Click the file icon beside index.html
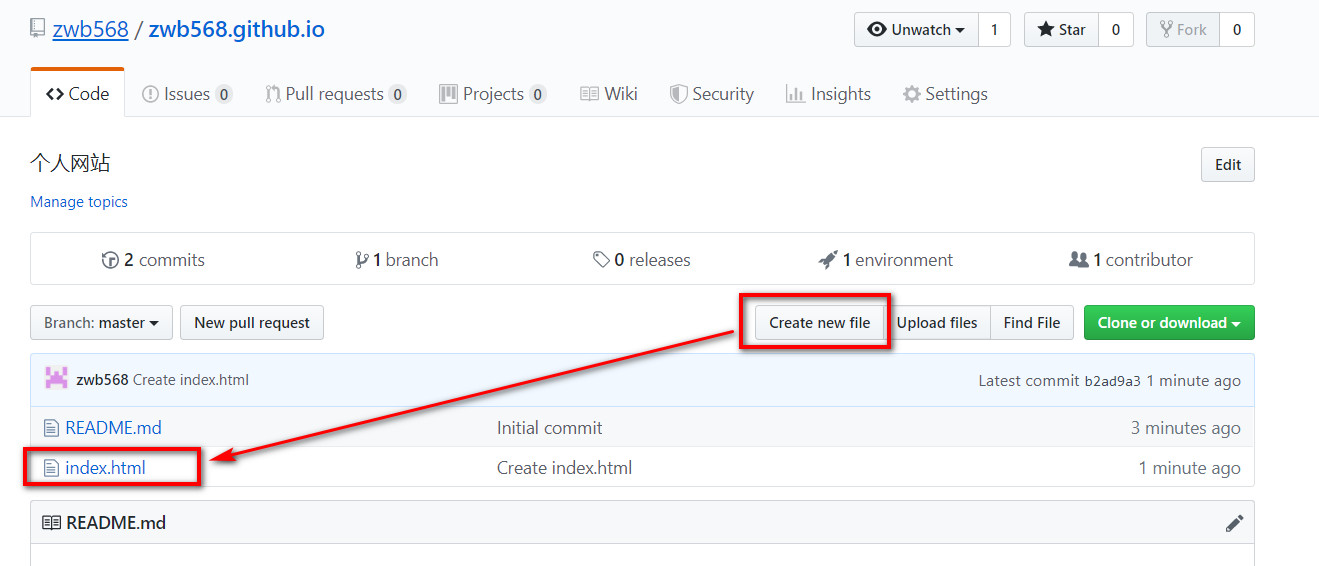 pyautogui.click(x=51, y=468)
